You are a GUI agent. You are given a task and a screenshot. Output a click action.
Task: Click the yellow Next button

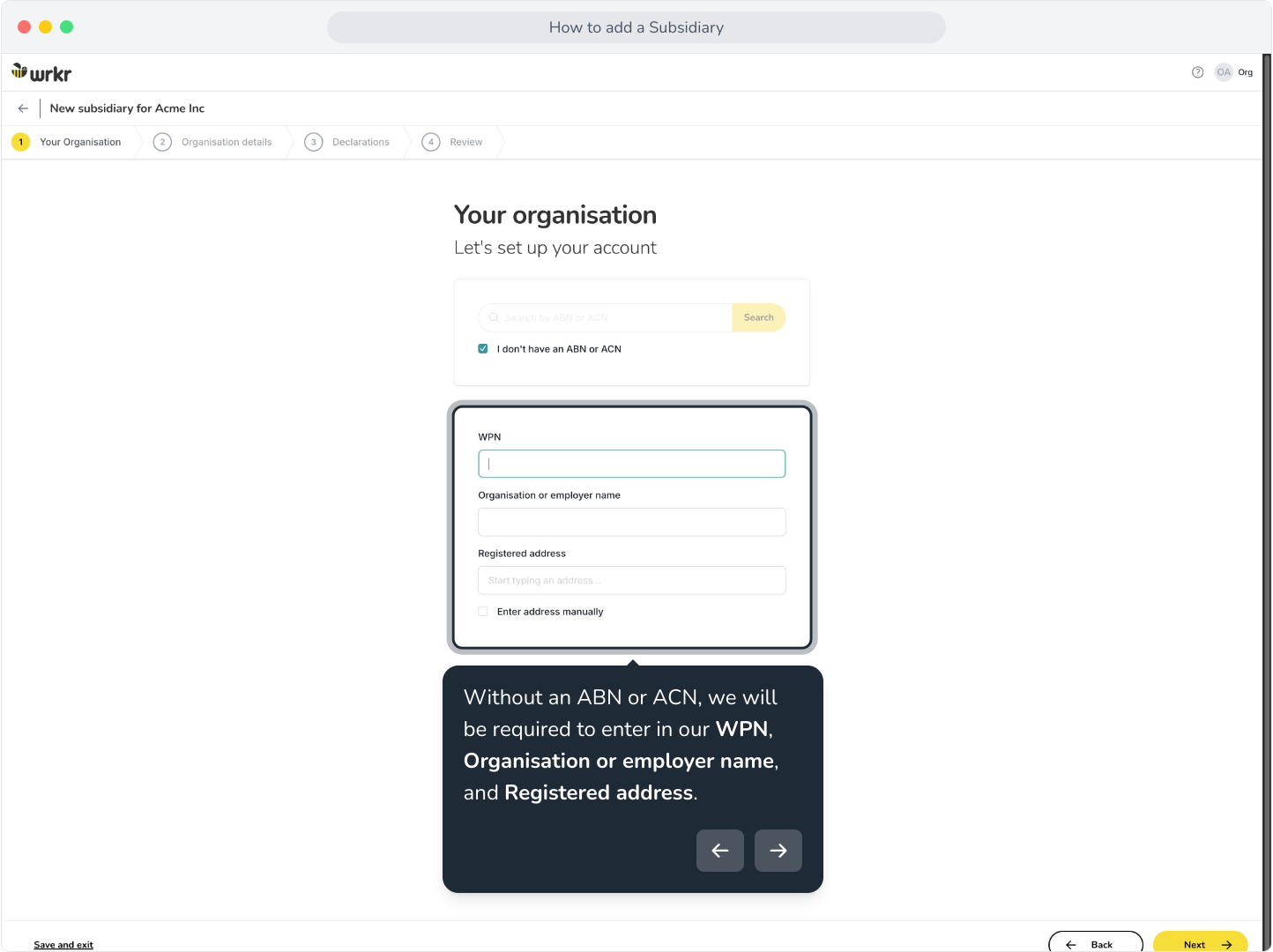(x=1201, y=941)
